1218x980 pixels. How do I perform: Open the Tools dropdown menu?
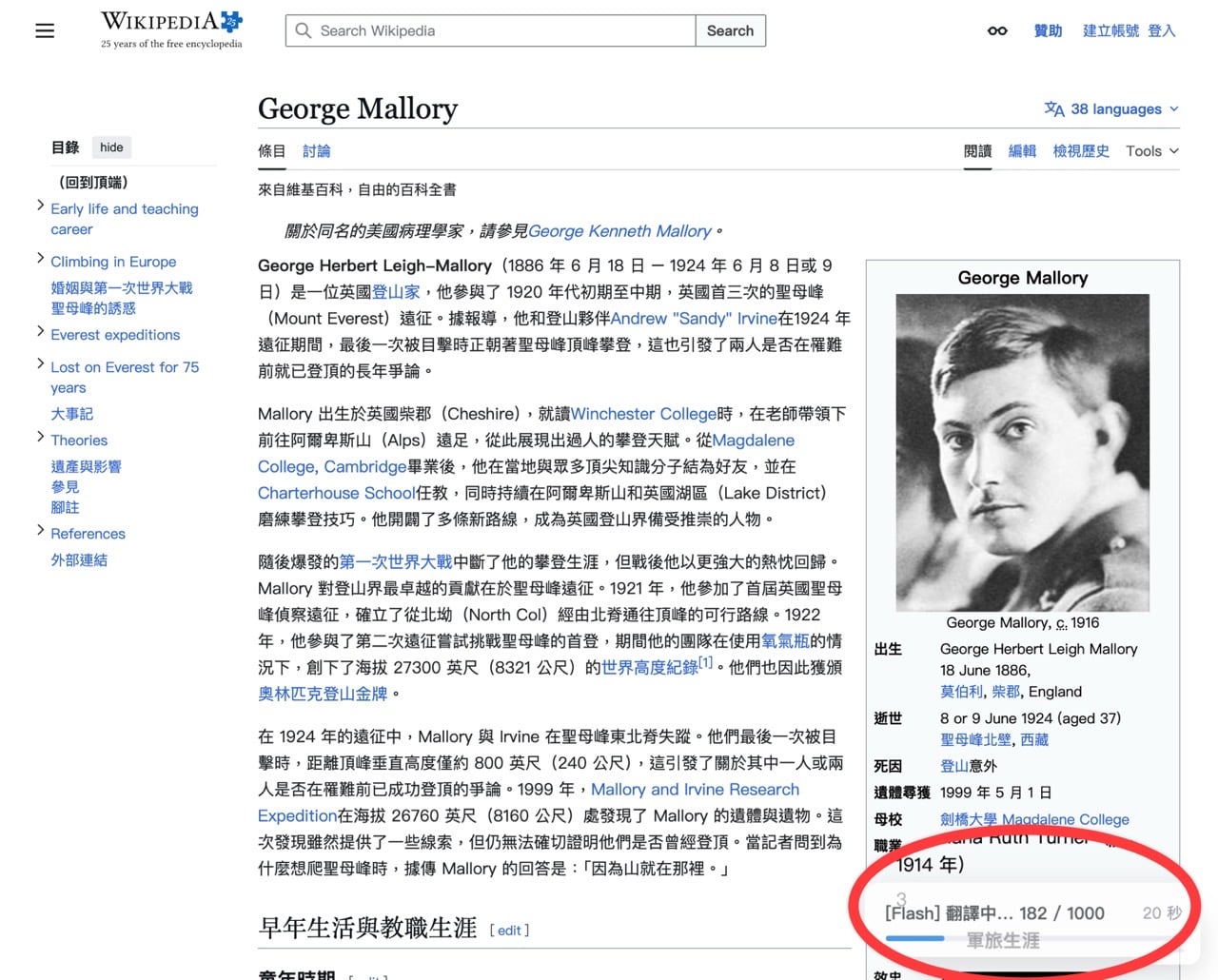(1151, 151)
